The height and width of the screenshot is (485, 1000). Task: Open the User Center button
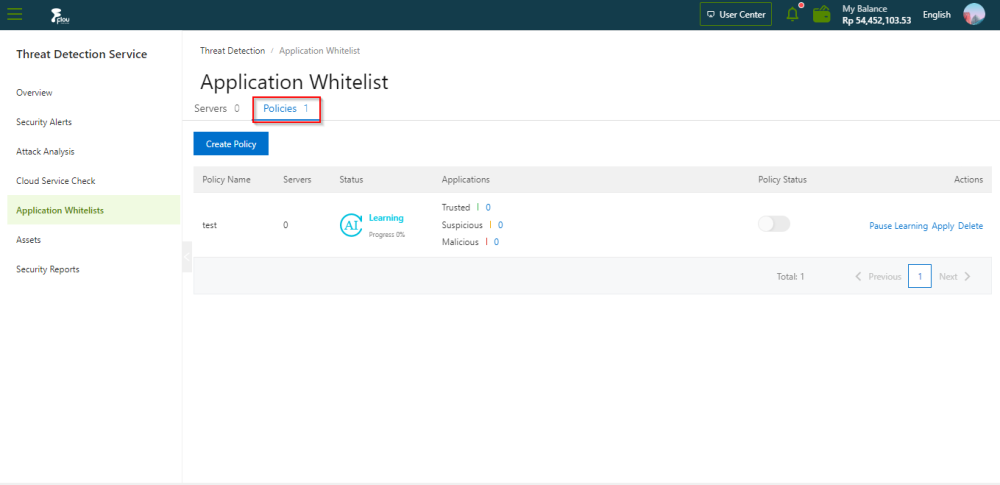[736, 14]
